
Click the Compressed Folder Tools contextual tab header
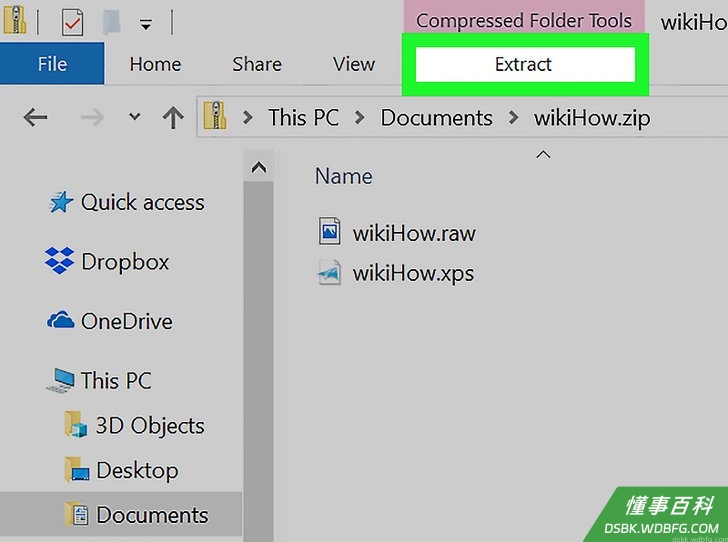tap(524, 20)
